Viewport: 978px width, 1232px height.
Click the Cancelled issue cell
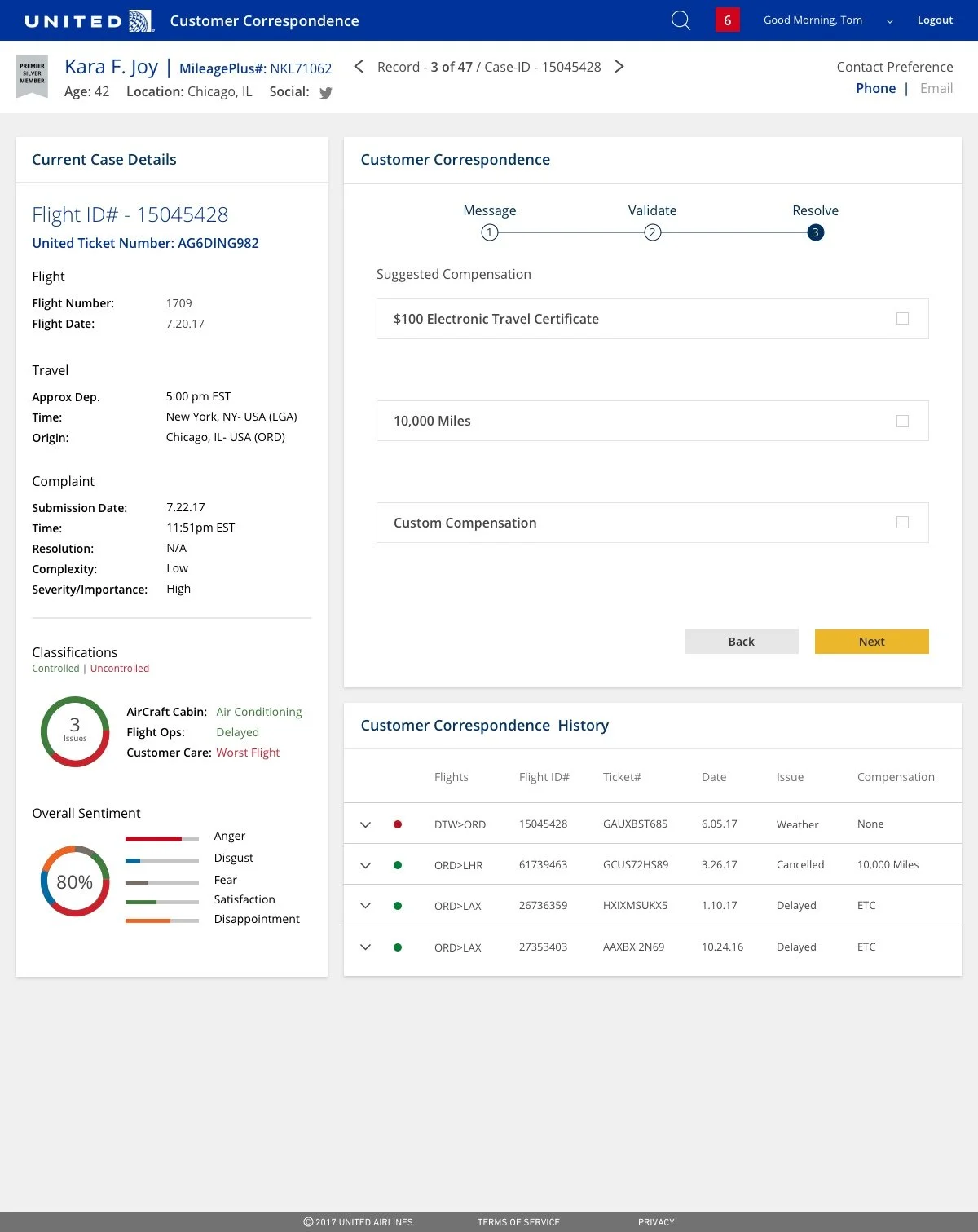pos(800,865)
